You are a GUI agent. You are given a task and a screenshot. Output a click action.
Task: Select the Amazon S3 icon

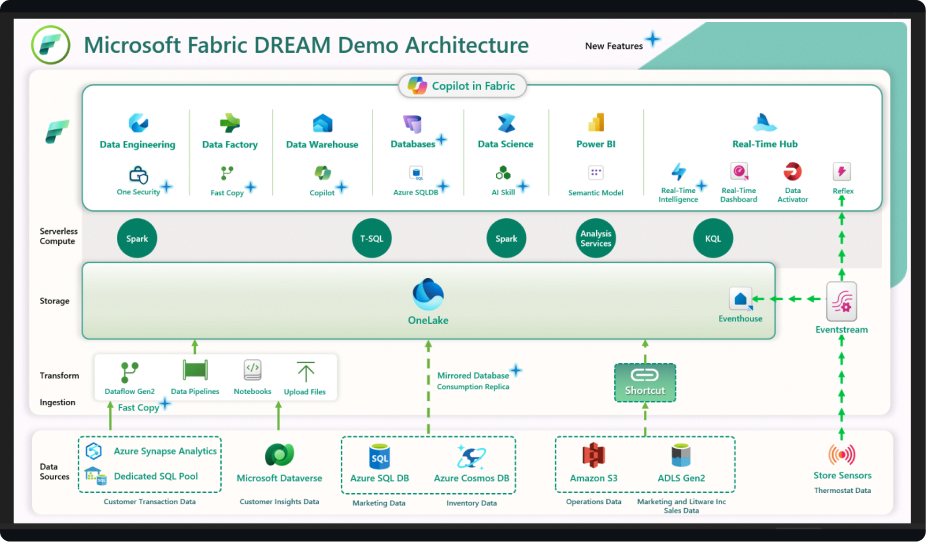[594, 456]
